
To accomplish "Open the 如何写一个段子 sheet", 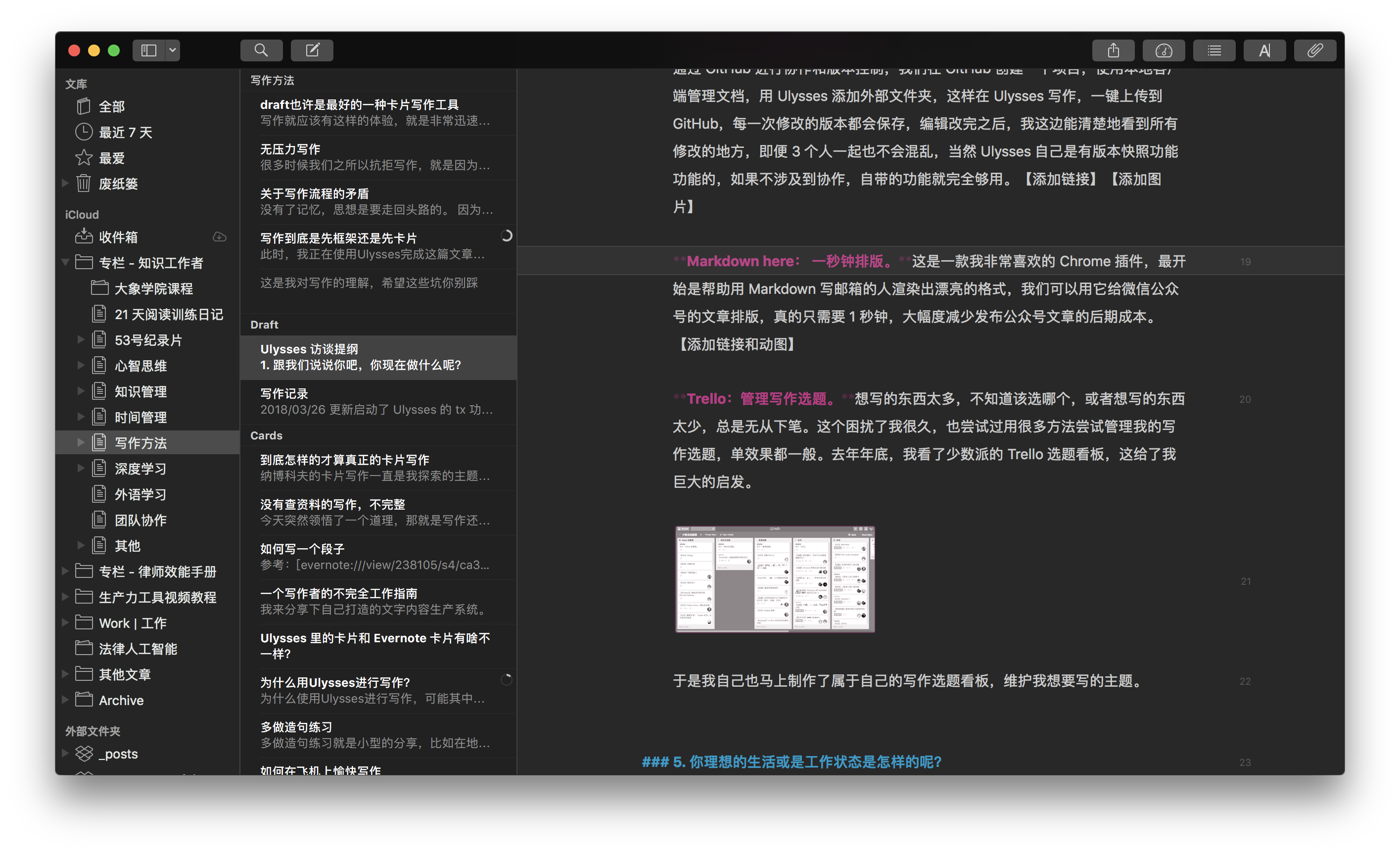I will (378, 557).
